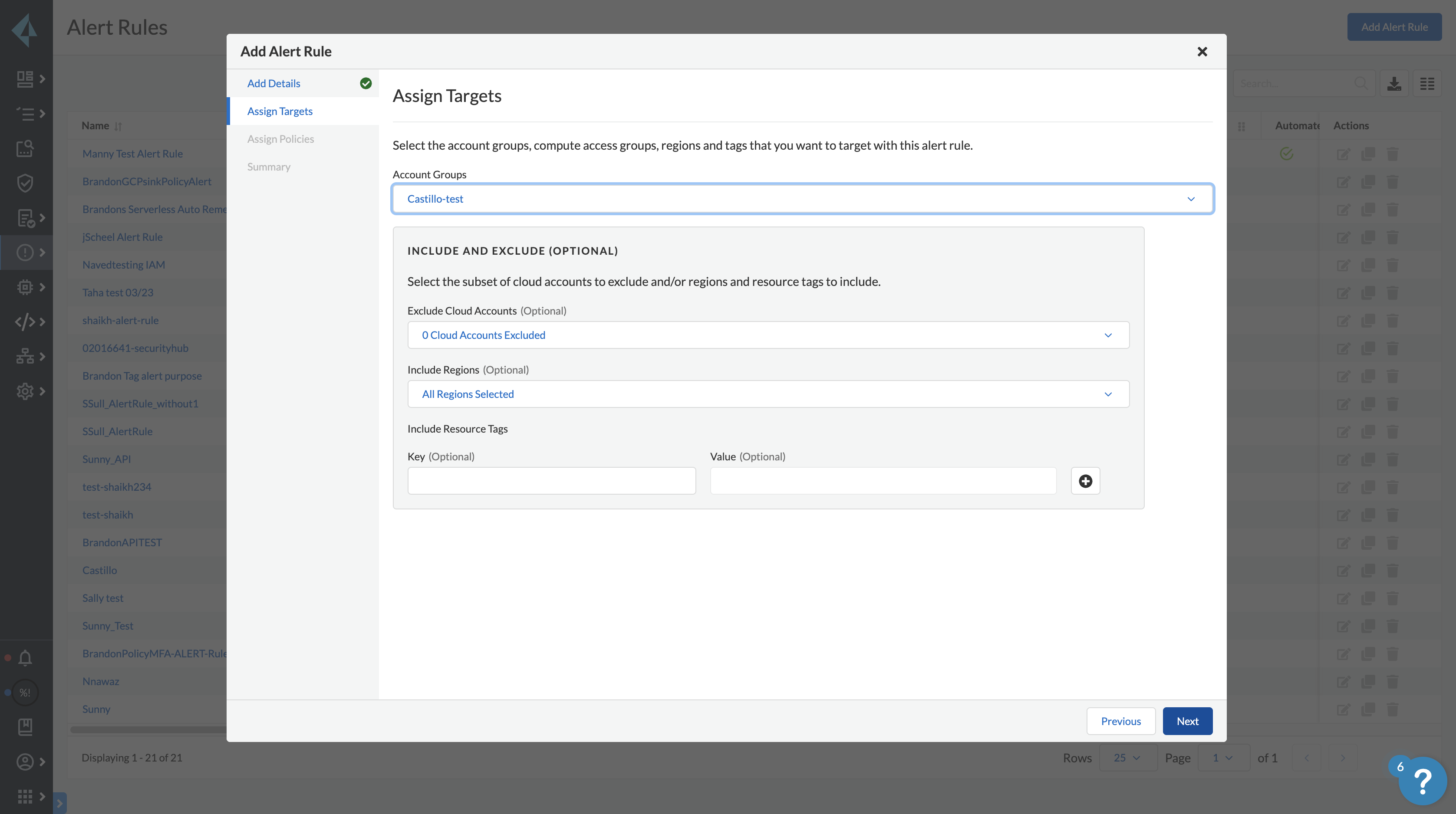The height and width of the screenshot is (814, 1456).
Task: Click the Previous button
Action: click(x=1120, y=721)
